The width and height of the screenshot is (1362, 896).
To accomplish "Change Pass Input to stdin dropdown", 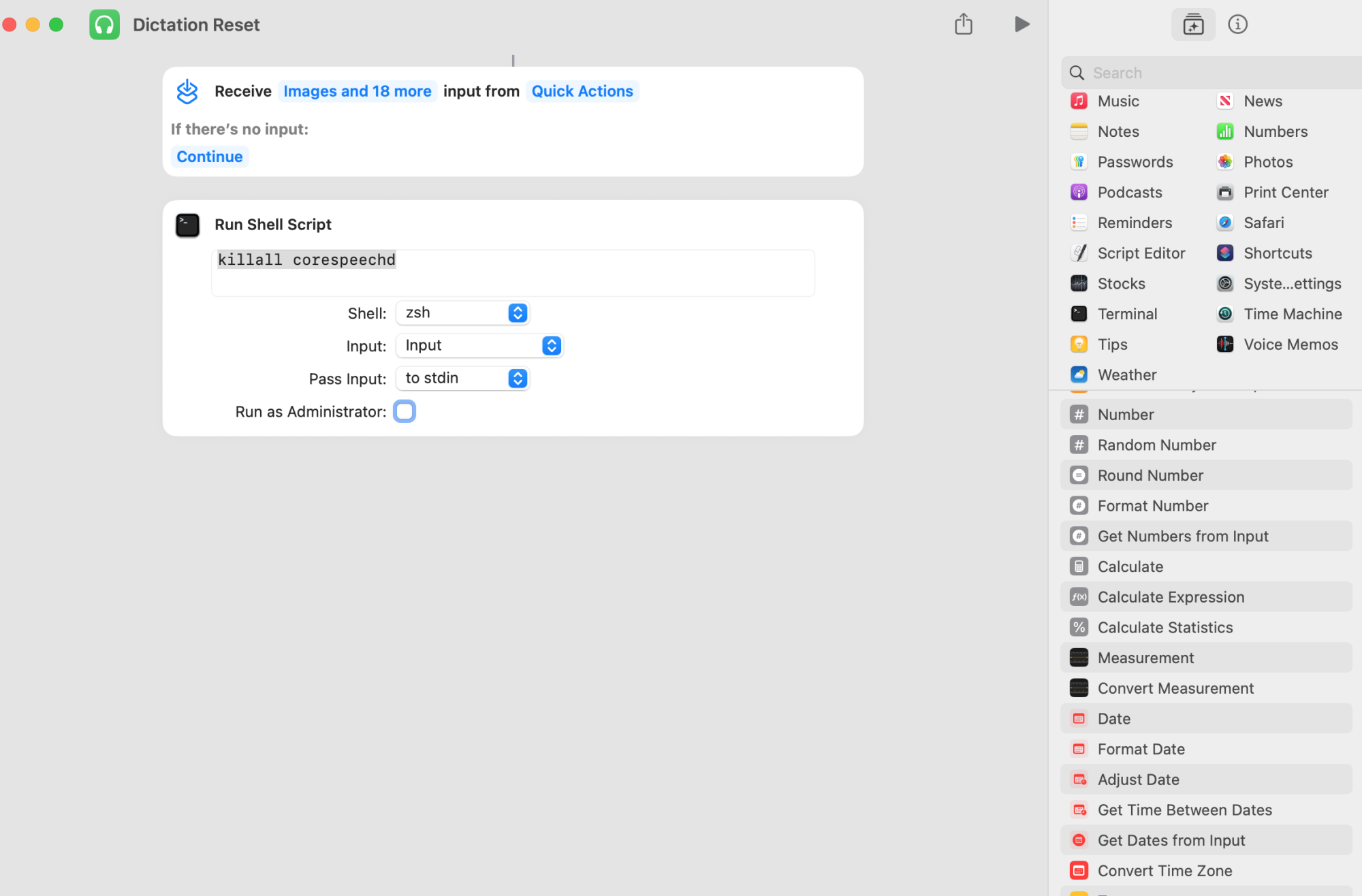I will click(x=462, y=379).
